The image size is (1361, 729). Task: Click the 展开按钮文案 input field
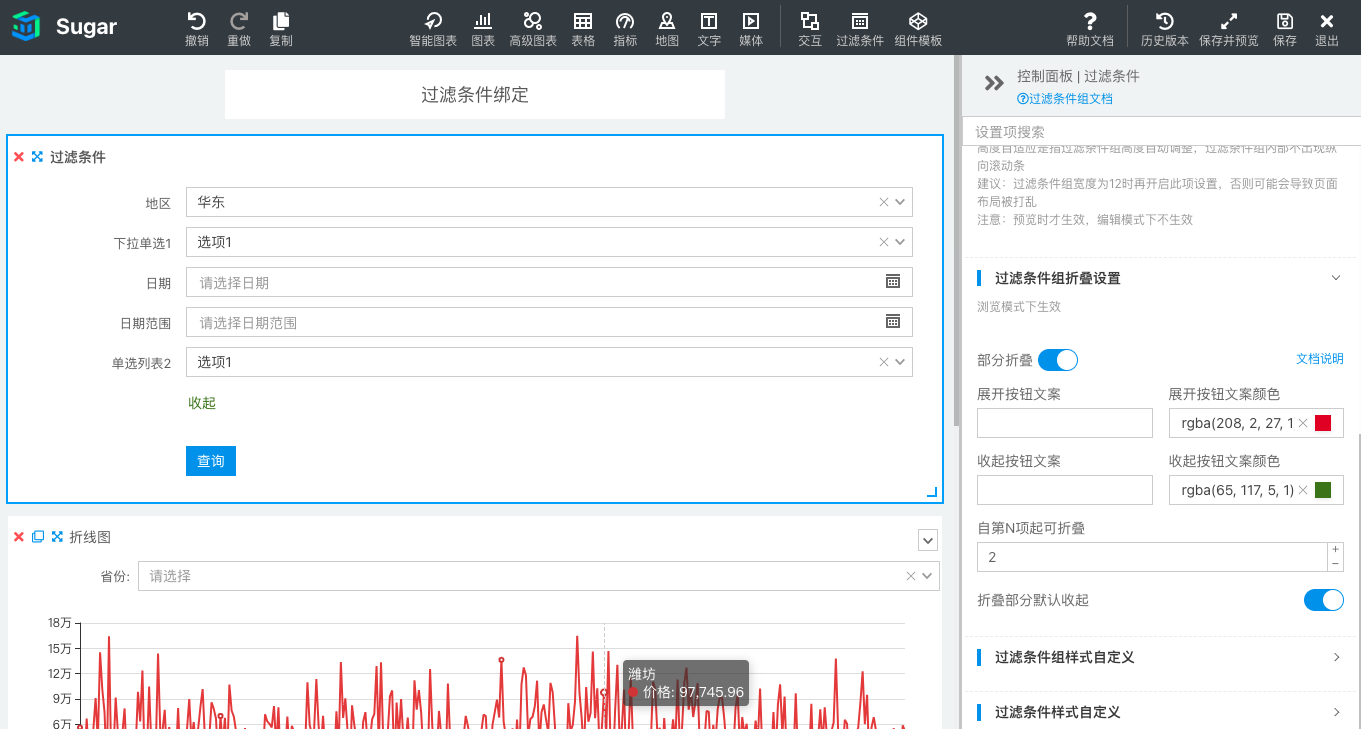(x=1065, y=423)
